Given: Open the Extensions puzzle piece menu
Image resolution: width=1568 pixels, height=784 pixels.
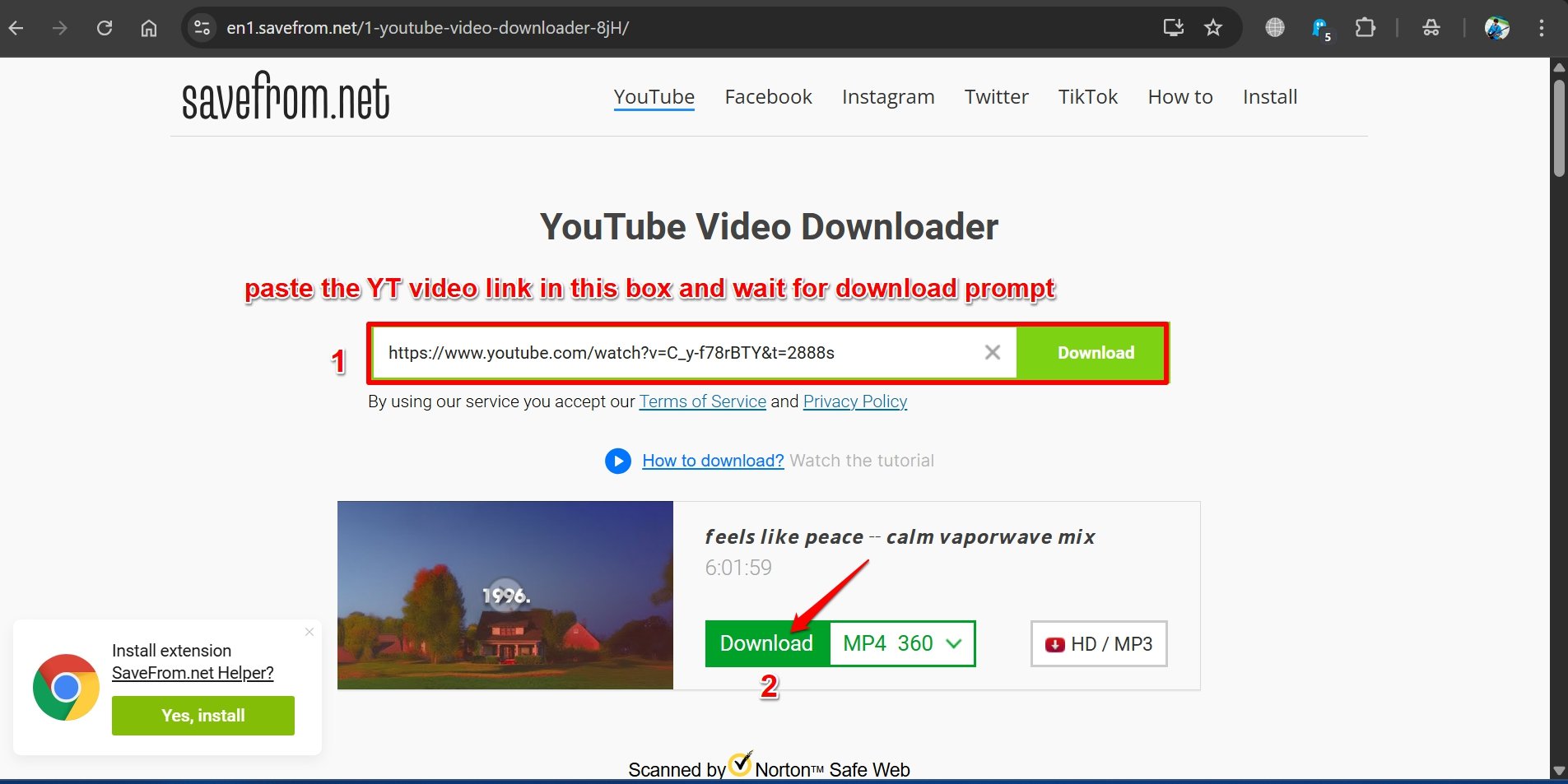Looking at the screenshot, I should (1365, 28).
